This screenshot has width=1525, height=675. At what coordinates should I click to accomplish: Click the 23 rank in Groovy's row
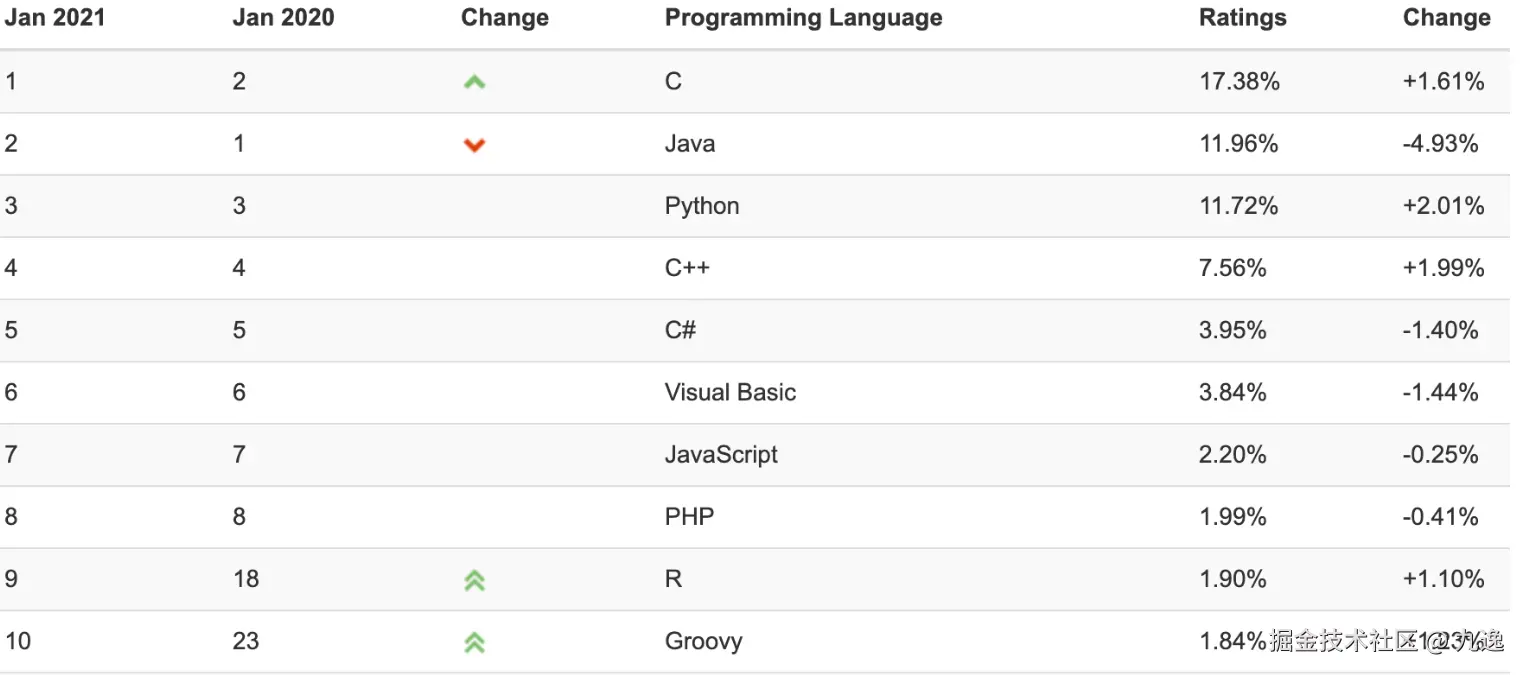[246, 641]
